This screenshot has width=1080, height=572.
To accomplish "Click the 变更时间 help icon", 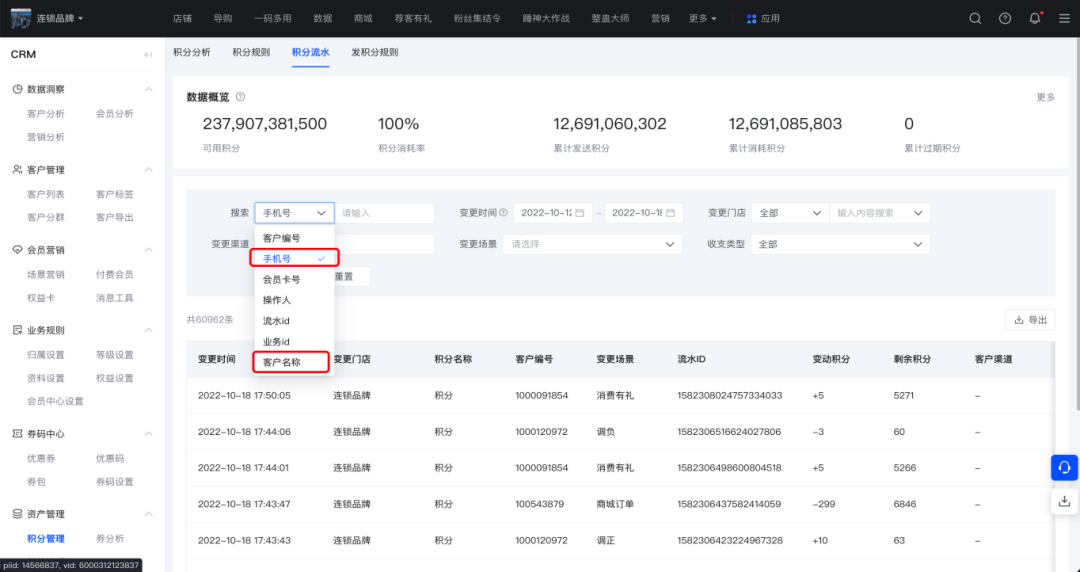I will [x=503, y=213].
